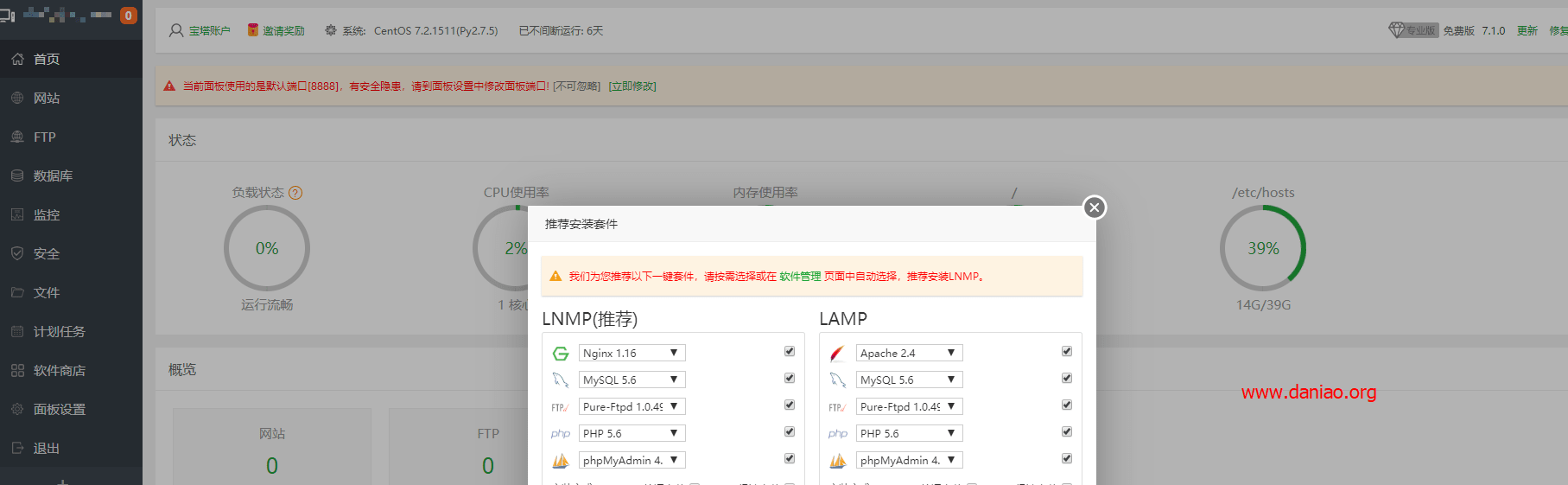This screenshot has height=485, width=1568.
Task: Click [不可忽略] text in port warning
Action: coord(577,86)
